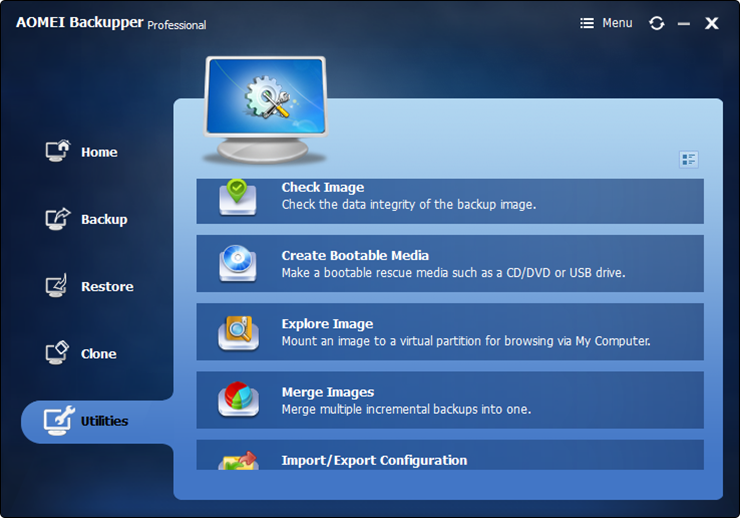This screenshot has height=518, width=740.
Task: Click 'Mount an image to a virtual partition' text
Action: [x=466, y=341]
